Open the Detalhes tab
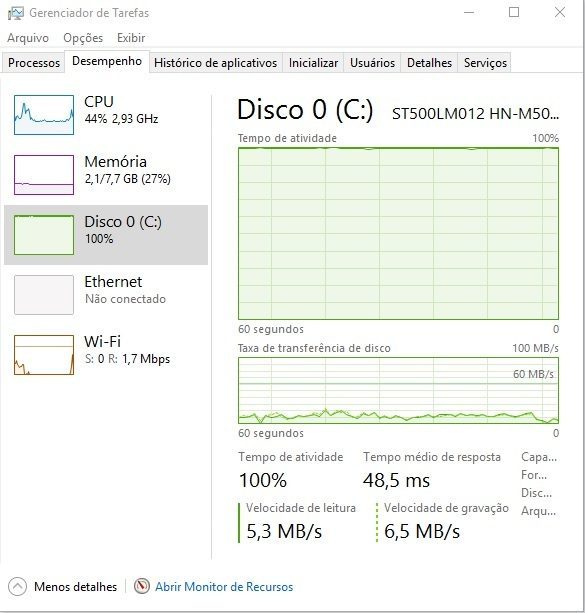Viewport: 585px width, 613px height. pyautogui.click(x=429, y=63)
